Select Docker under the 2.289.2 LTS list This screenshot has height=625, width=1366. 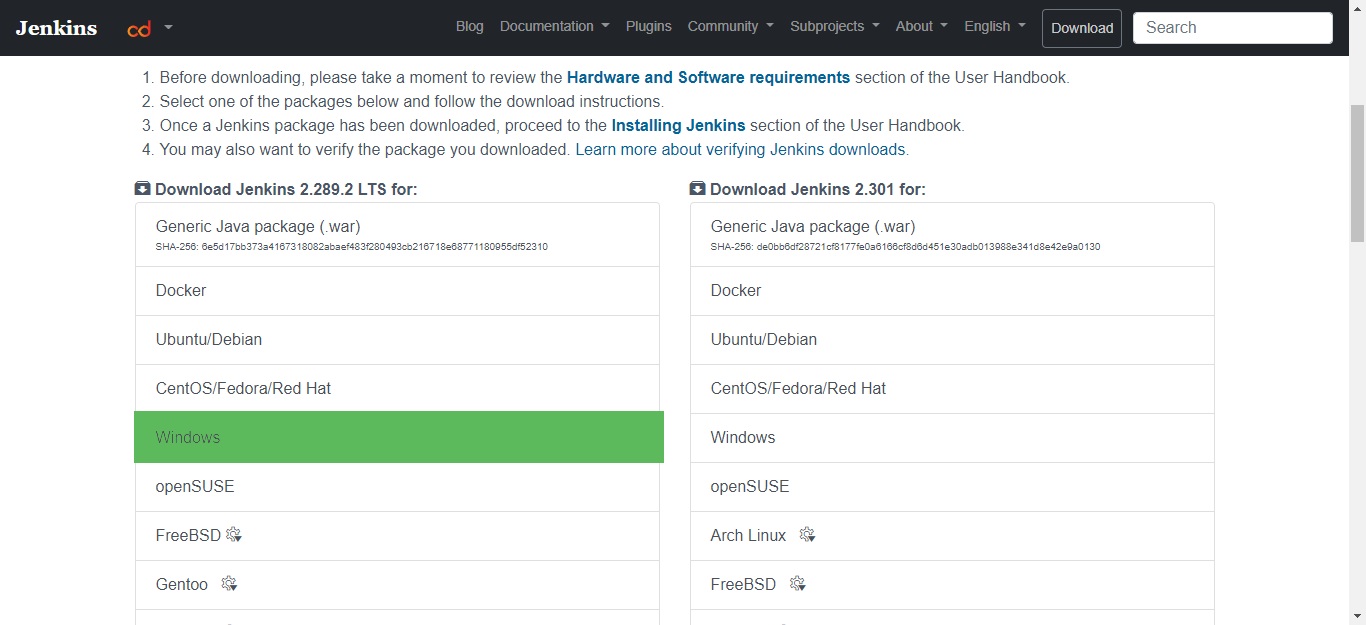397,291
